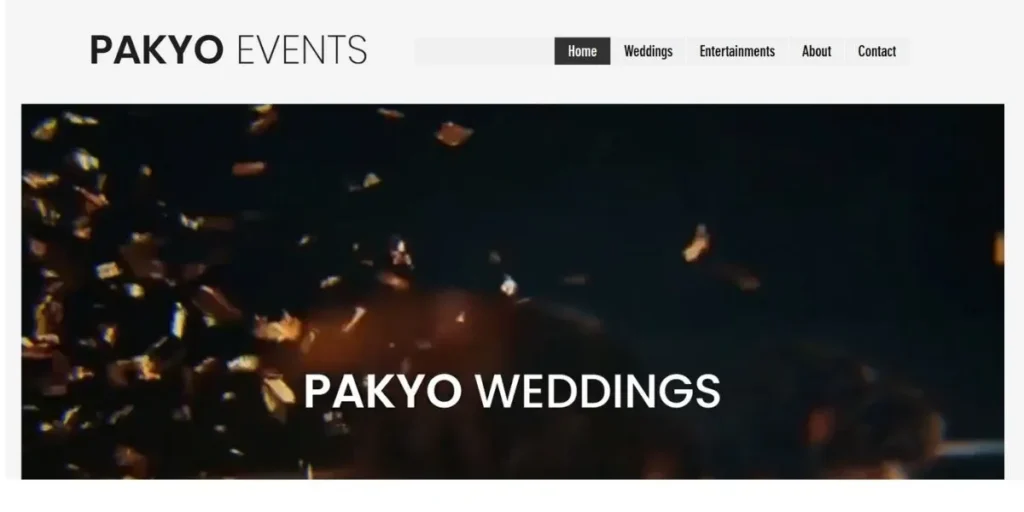Viewport: 1024px width, 512px height.
Task: Click the dark-highlighted active Home tab
Action: (x=582, y=51)
